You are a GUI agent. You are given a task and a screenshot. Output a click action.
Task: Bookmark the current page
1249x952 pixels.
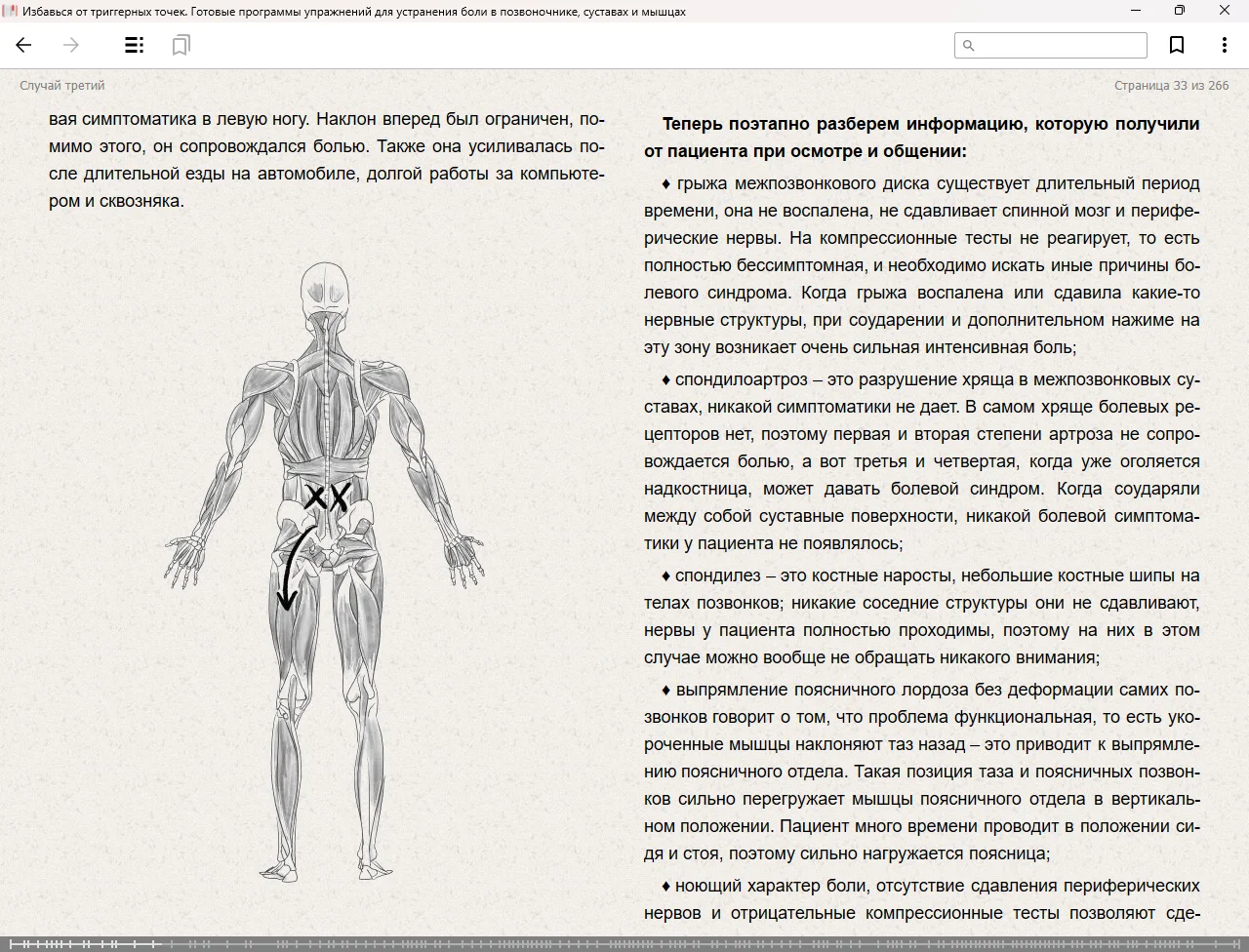point(1177,45)
